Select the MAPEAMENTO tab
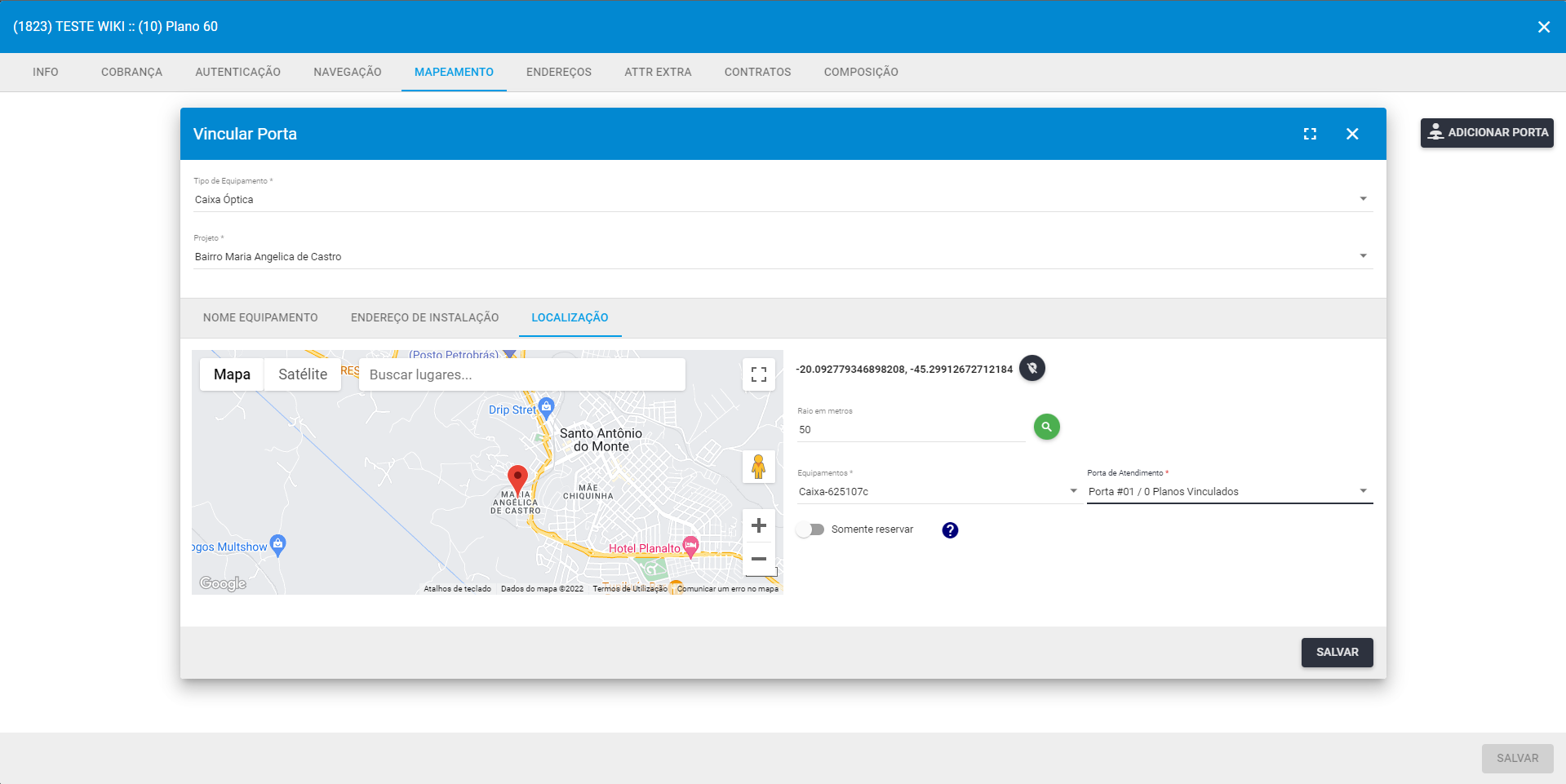 coord(454,72)
